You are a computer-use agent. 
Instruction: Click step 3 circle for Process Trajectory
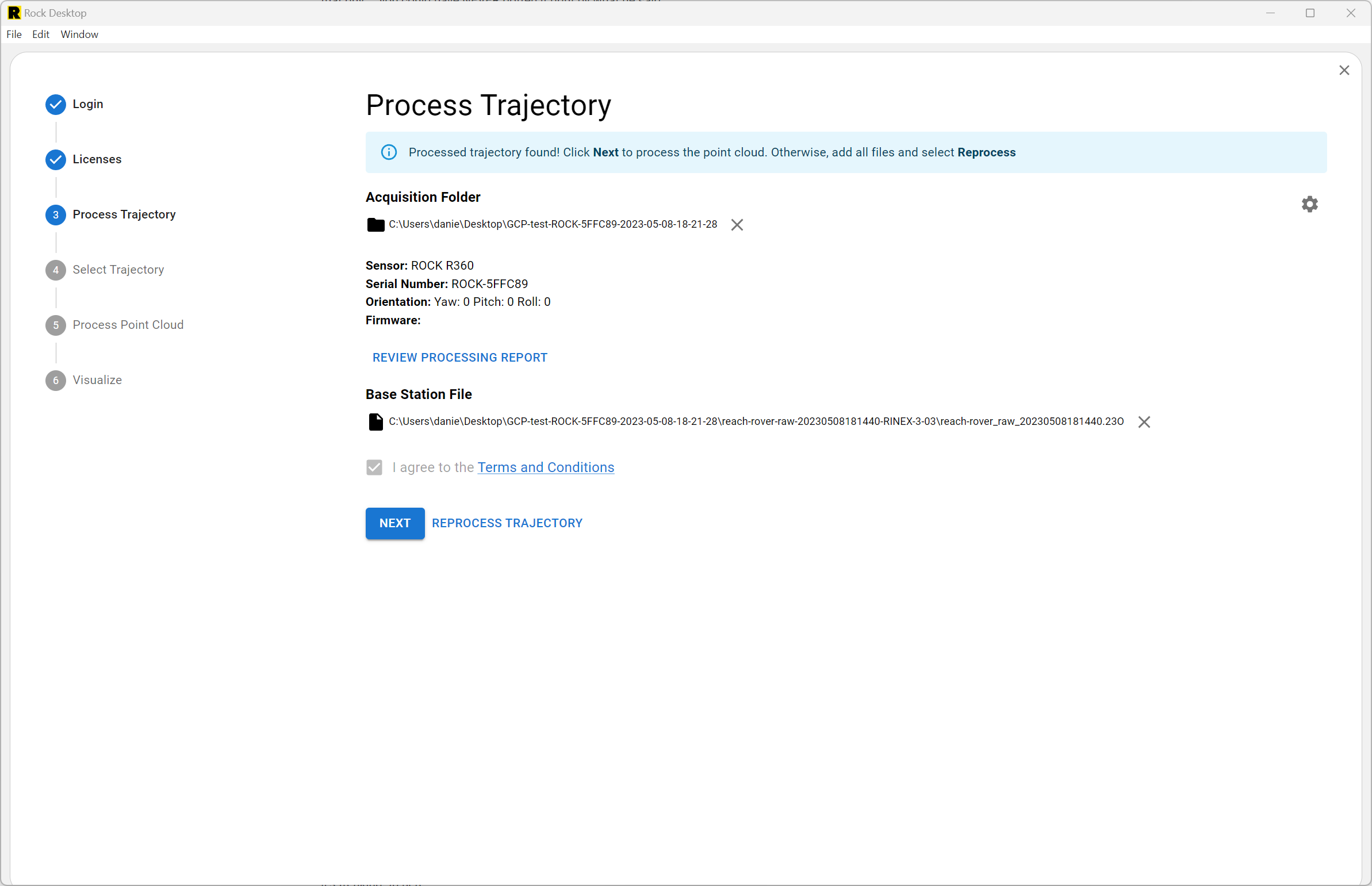pos(56,214)
